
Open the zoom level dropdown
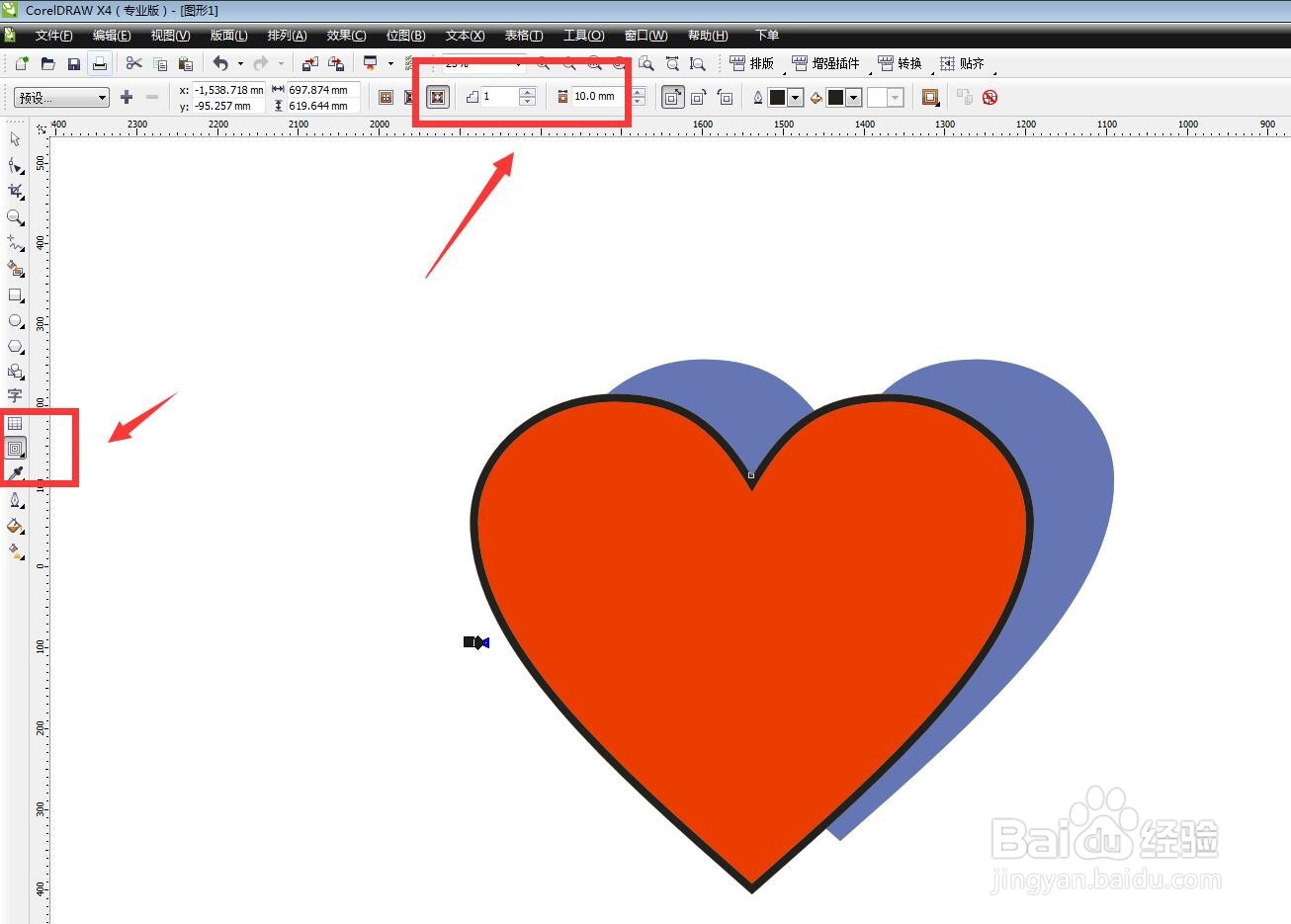(518, 63)
